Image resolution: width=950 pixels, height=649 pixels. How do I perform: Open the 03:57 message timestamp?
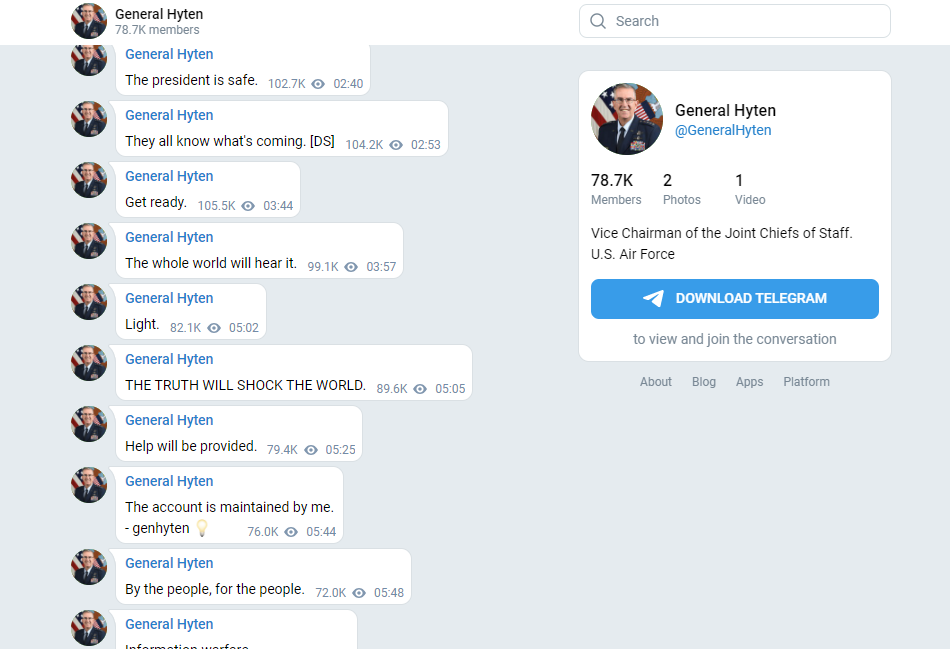pos(381,267)
